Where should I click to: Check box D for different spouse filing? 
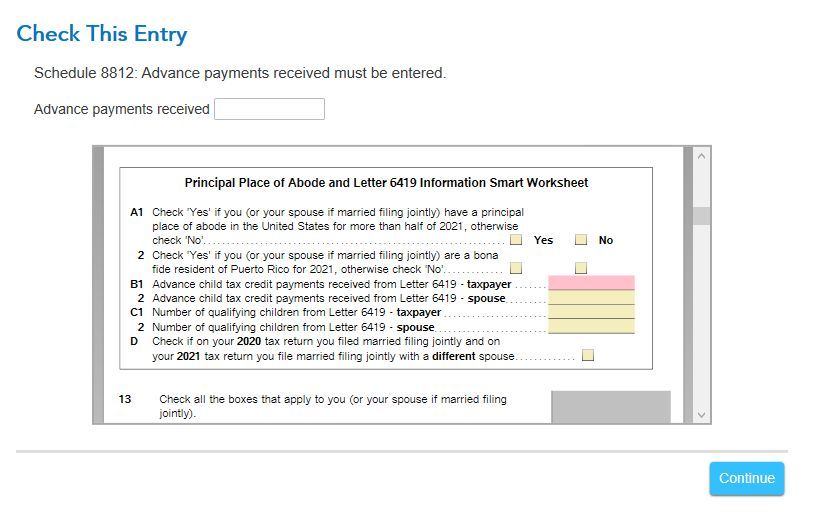click(x=588, y=355)
